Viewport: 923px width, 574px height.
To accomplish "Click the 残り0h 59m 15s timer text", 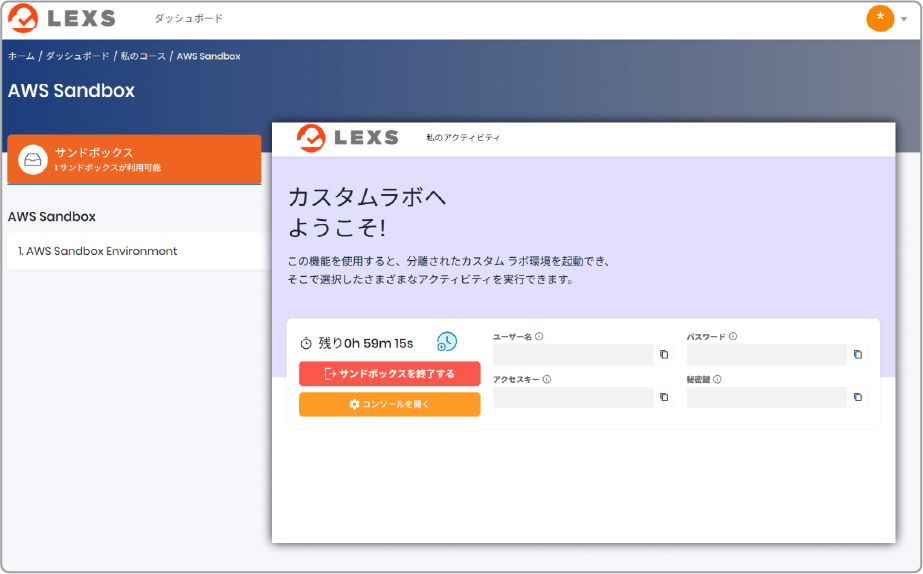I will (x=366, y=343).
